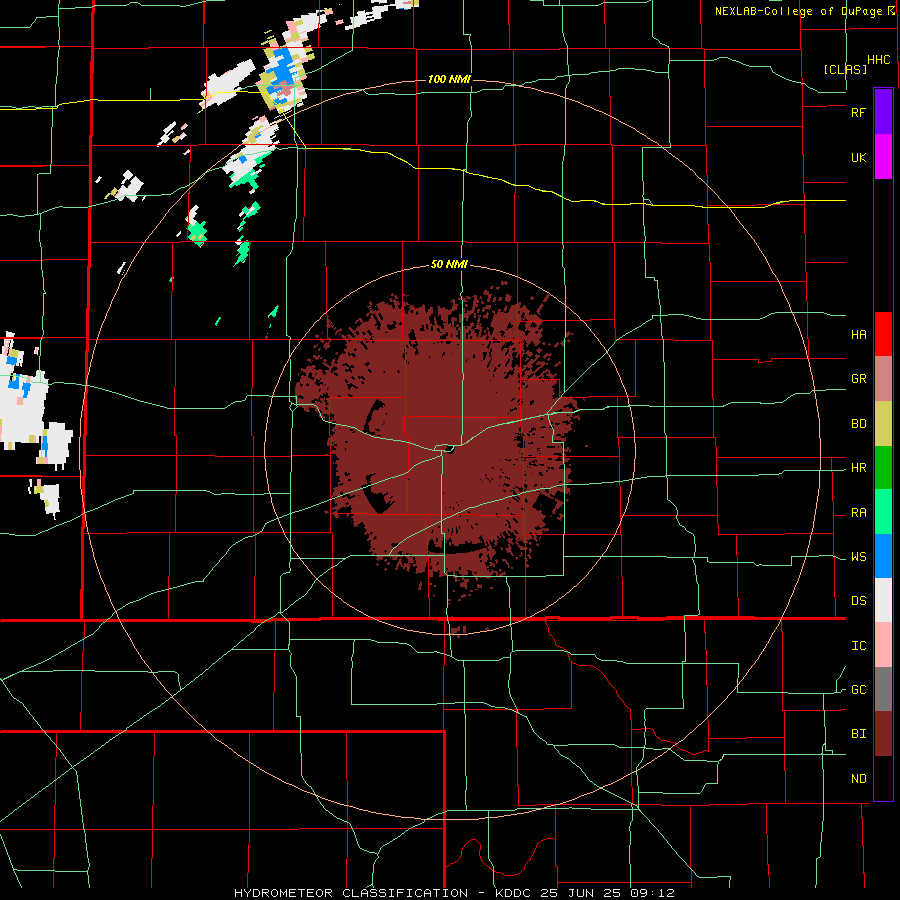This screenshot has height=900, width=900.
Task: Click the HYDROMETEOR CLASSIFICATION title text
Action: click(x=351, y=893)
